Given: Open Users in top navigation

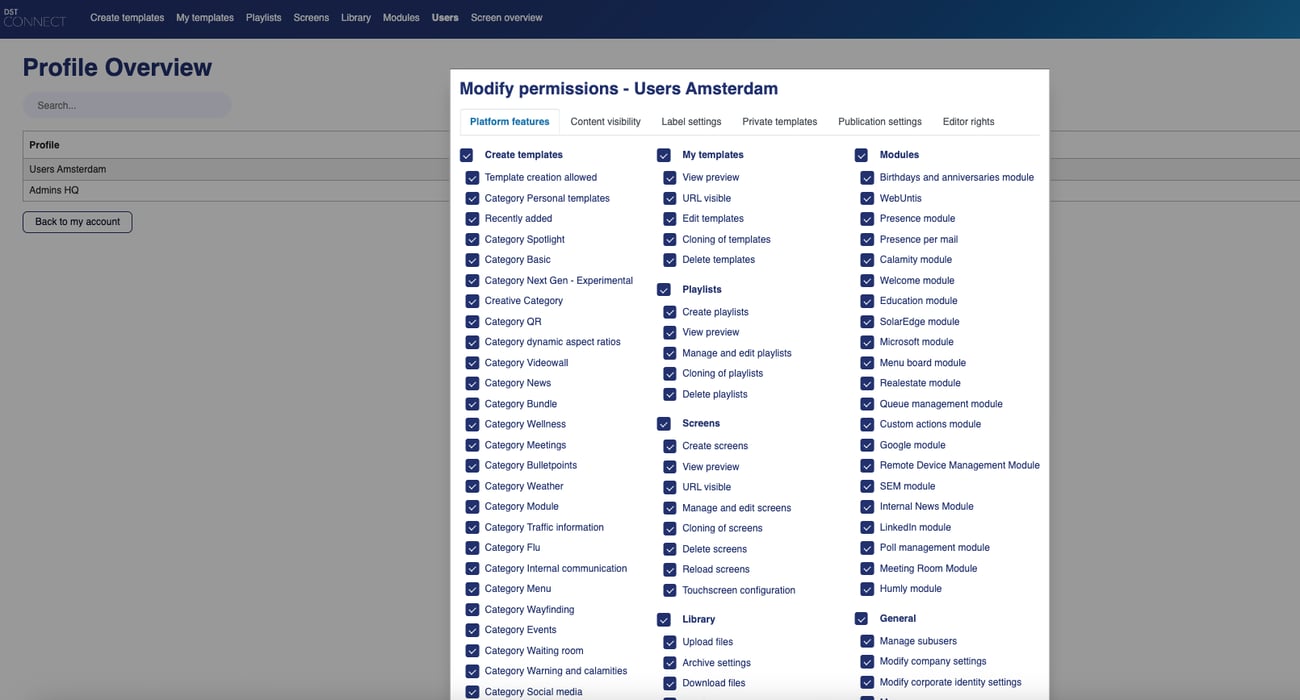Looking at the screenshot, I should click(445, 18).
